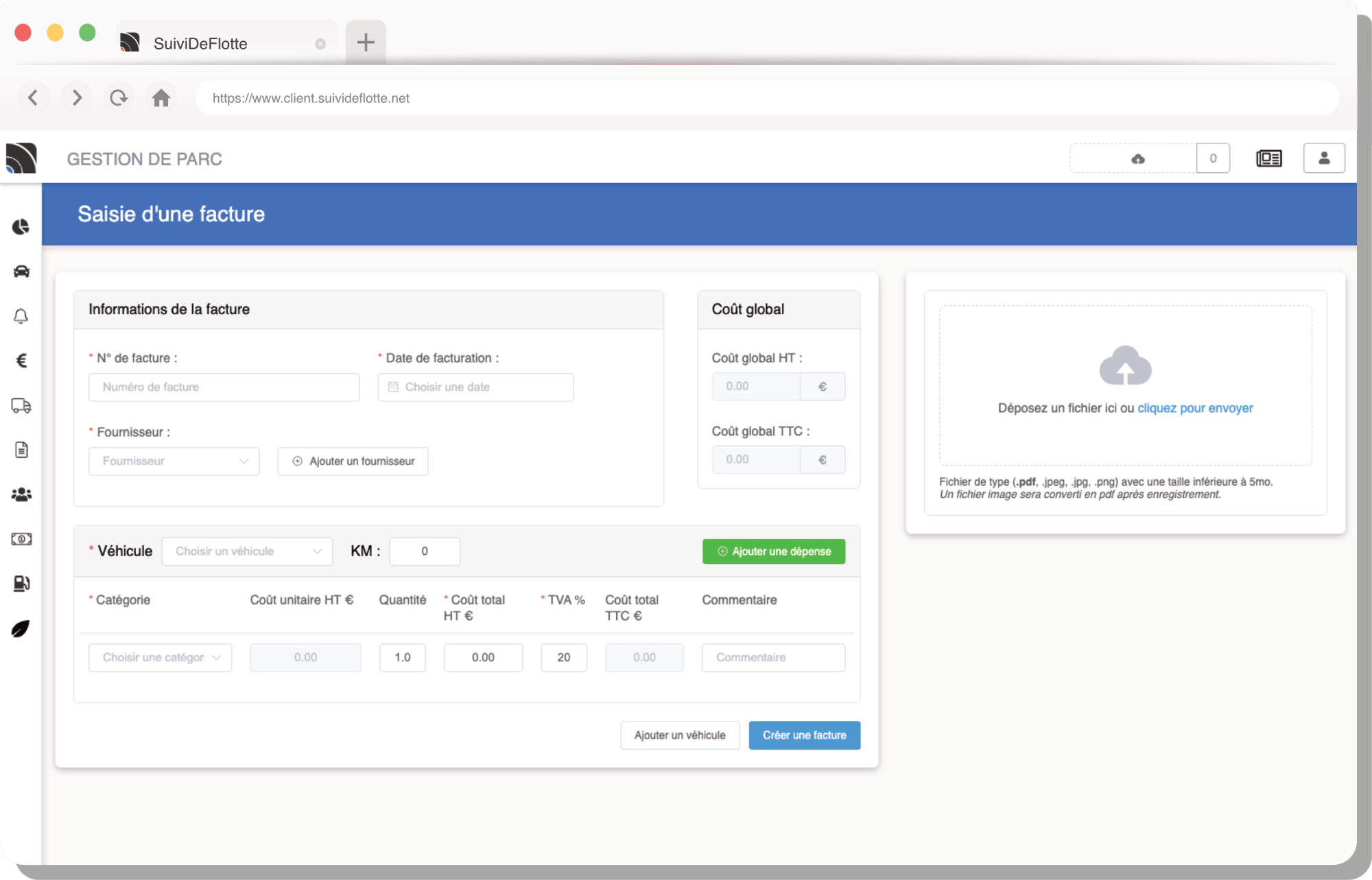The height and width of the screenshot is (880, 1372).
Task: Click the Coût global panel header
Action: coord(779,309)
